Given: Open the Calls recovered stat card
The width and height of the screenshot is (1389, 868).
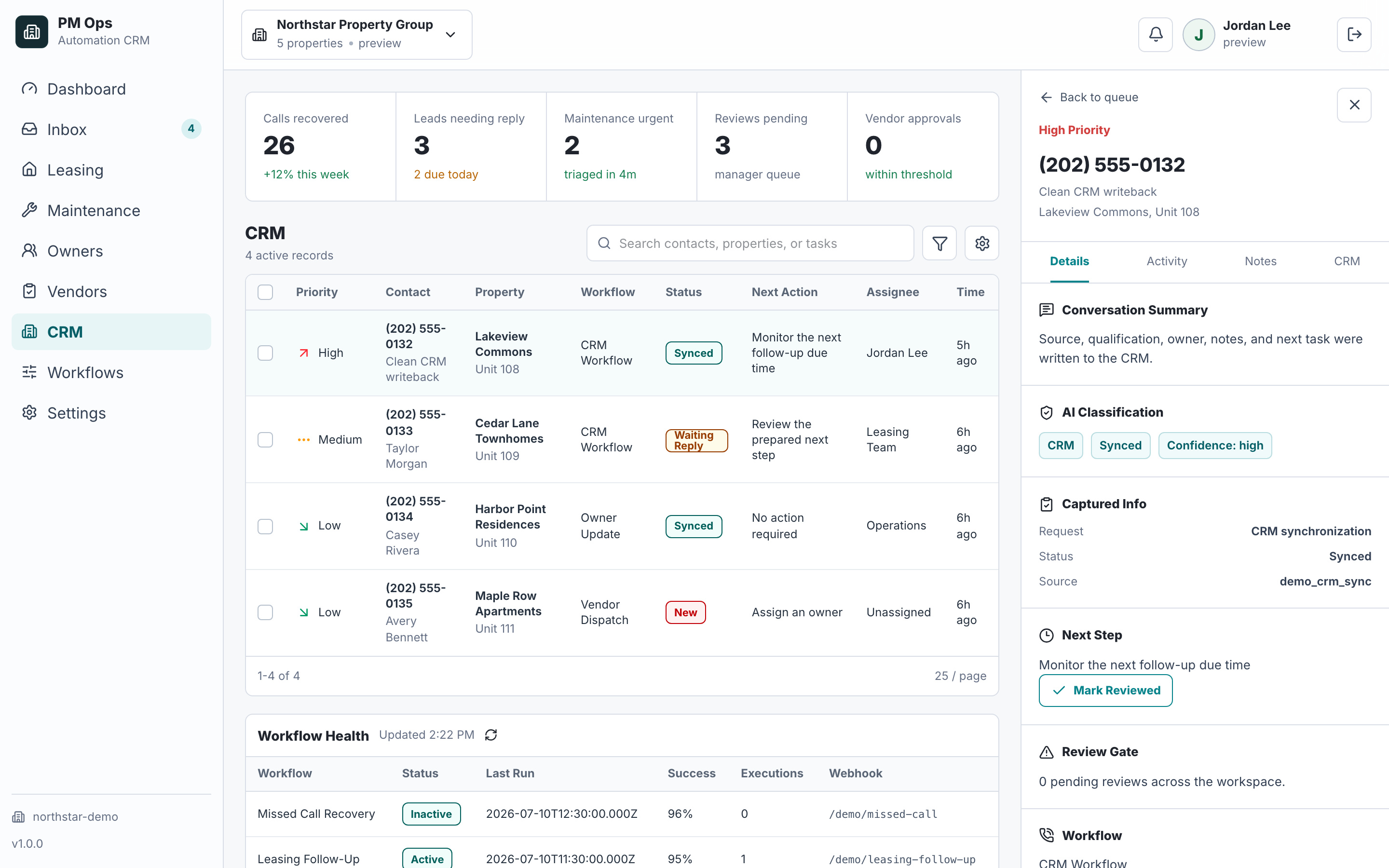Looking at the screenshot, I should [x=321, y=147].
